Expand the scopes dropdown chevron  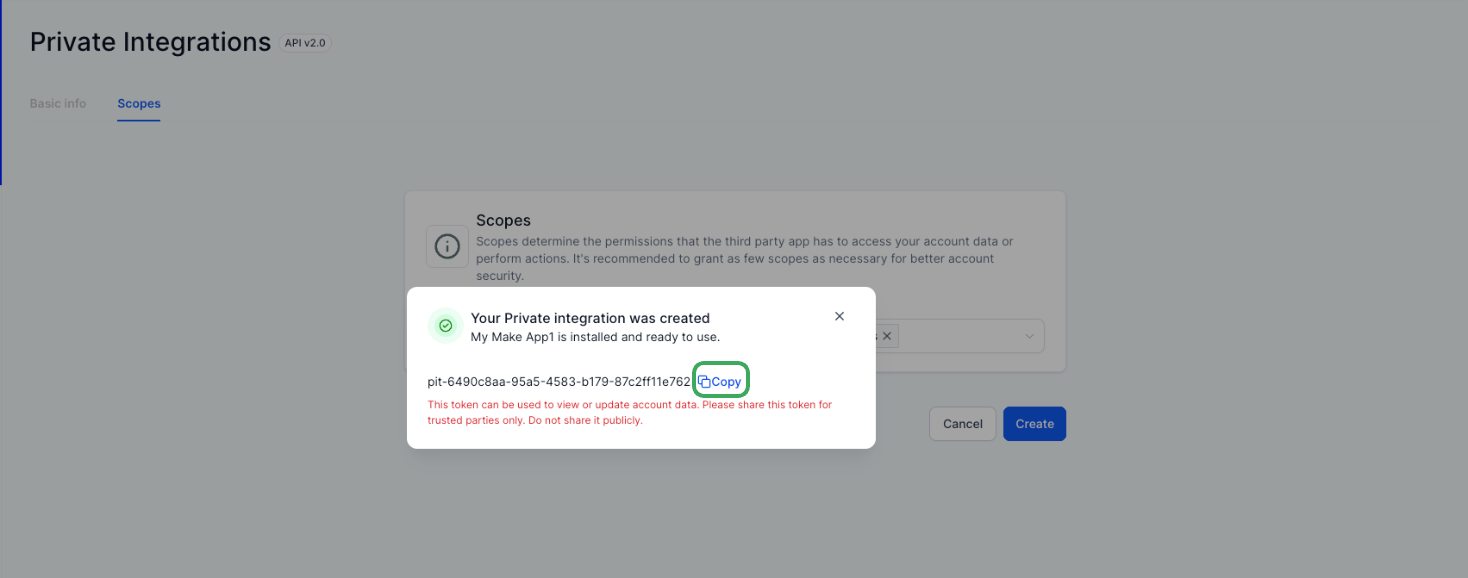(x=1029, y=336)
